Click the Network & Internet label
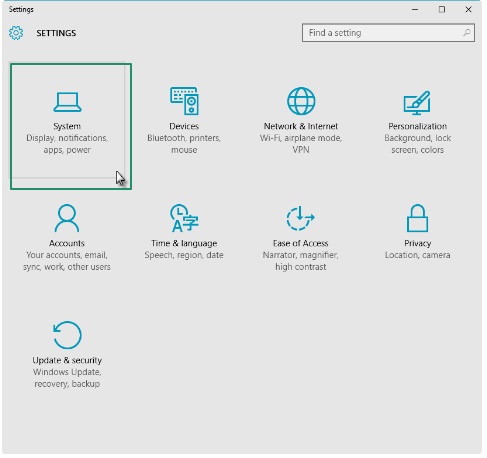Image resolution: width=487 pixels, height=458 pixels. coord(301,126)
